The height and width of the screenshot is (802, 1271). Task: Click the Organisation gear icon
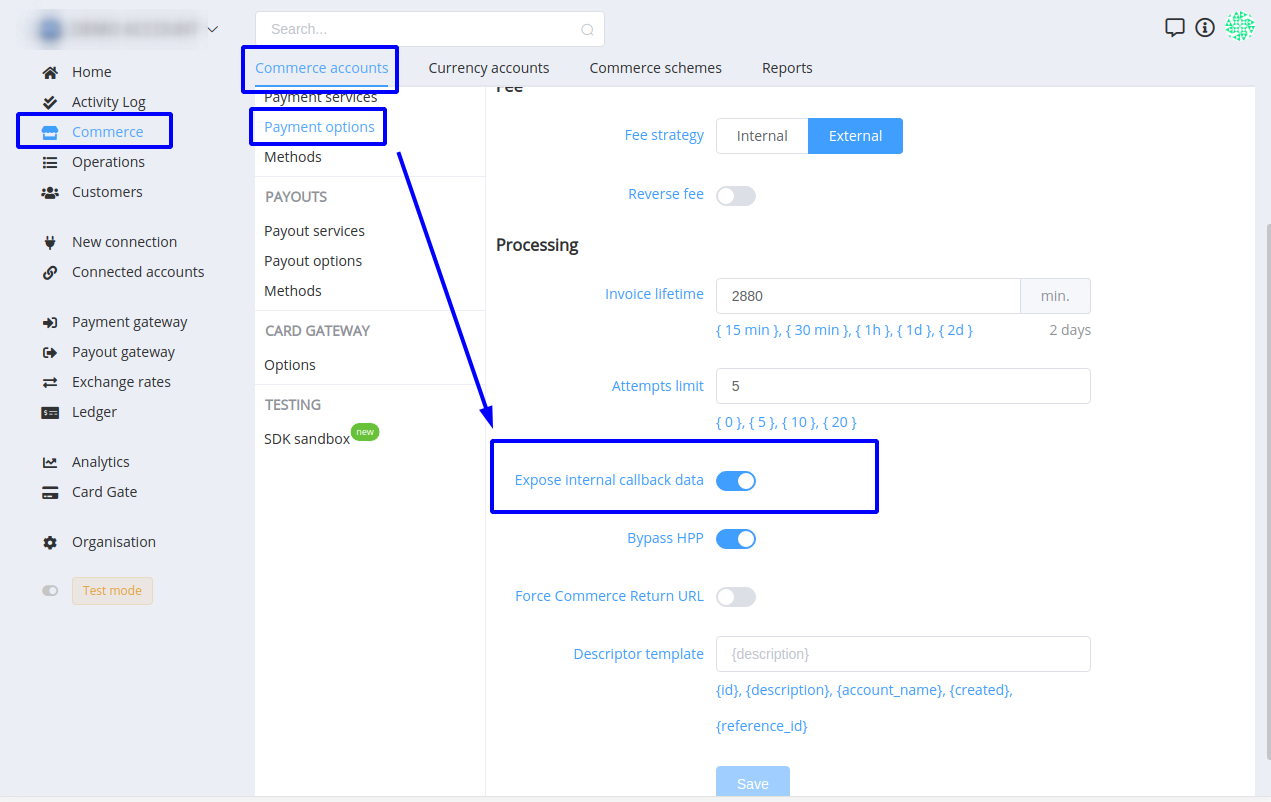point(50,542)
